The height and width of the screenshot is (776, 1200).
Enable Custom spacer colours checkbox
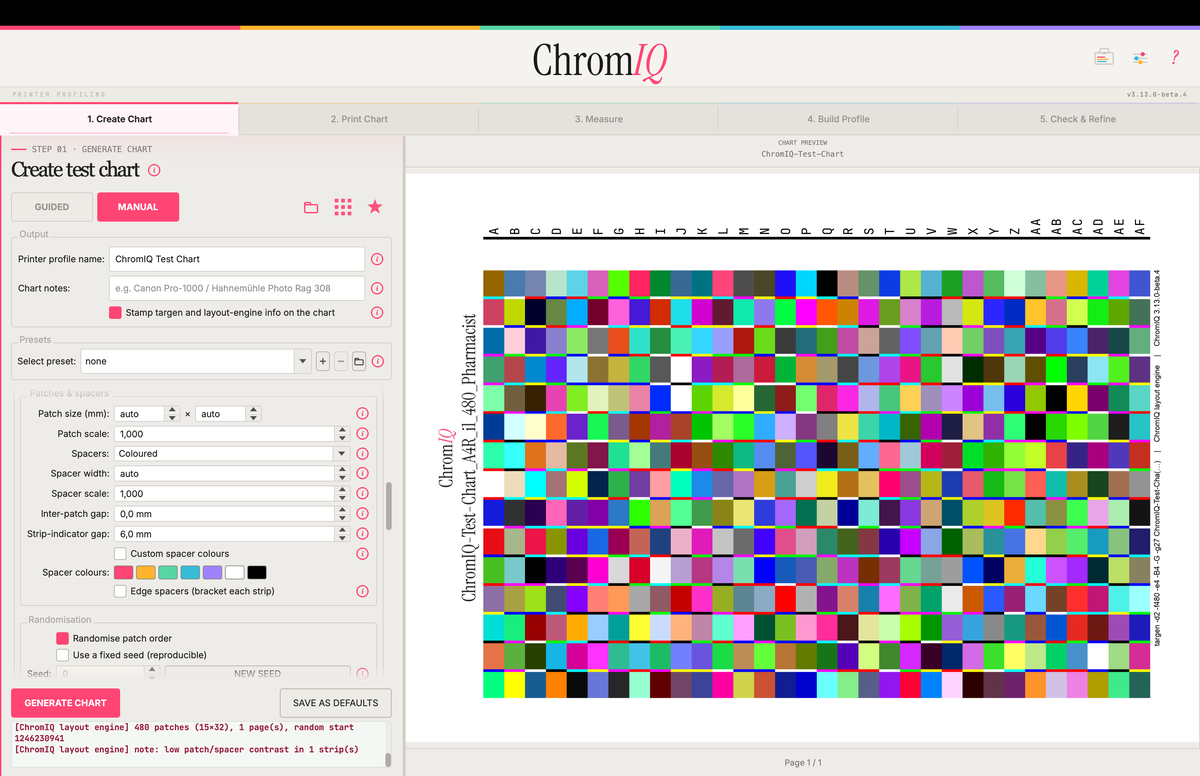coord(120,553)
